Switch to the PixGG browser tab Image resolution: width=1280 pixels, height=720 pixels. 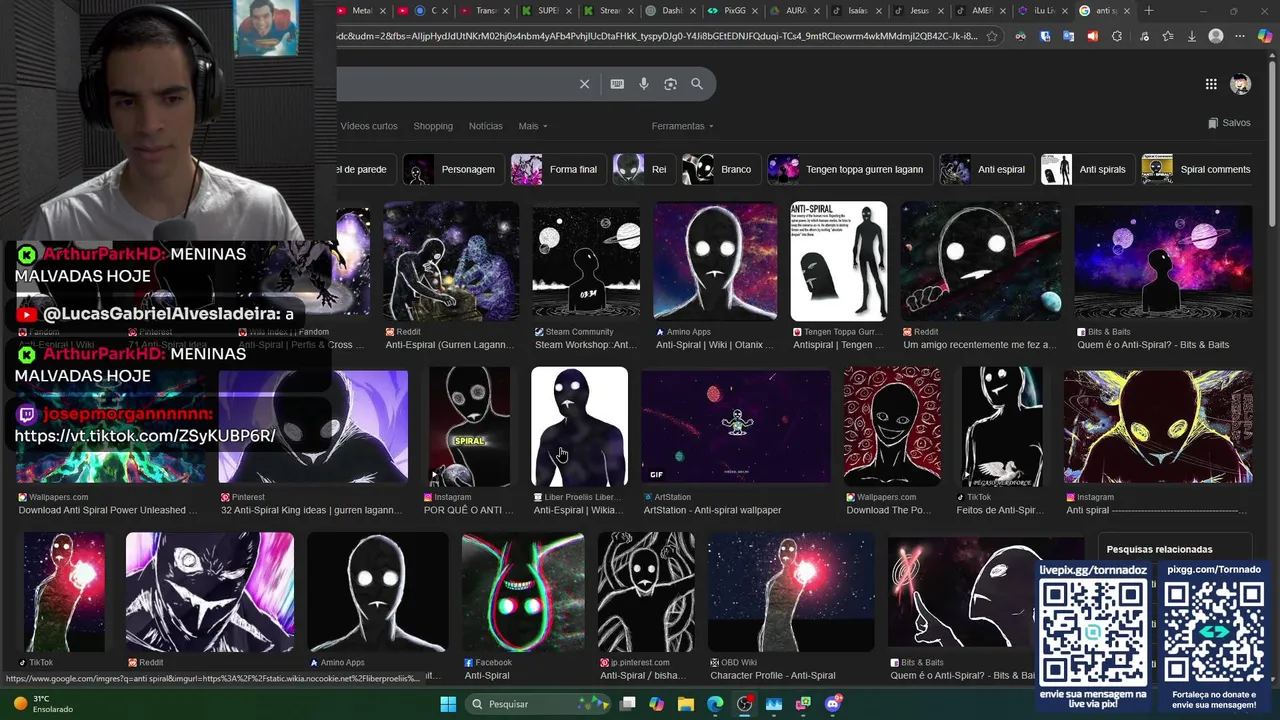click(x=734, y=11)
